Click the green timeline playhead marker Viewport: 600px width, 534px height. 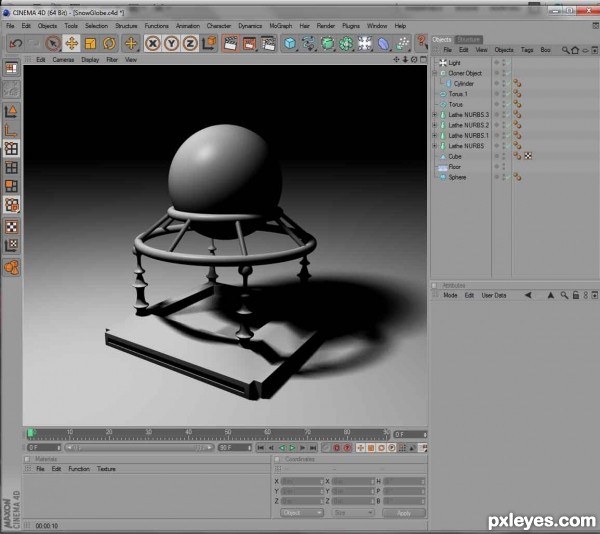point(31,433)
